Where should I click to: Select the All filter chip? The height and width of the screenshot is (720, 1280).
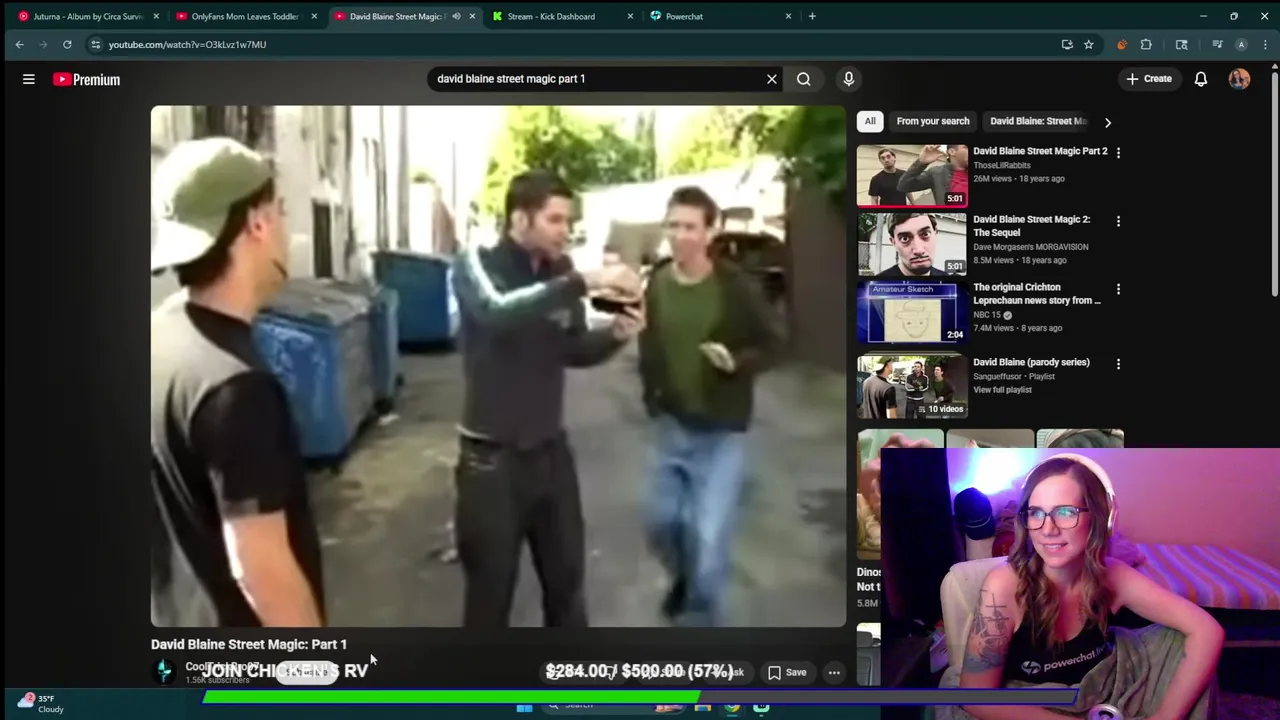(870, 121)
